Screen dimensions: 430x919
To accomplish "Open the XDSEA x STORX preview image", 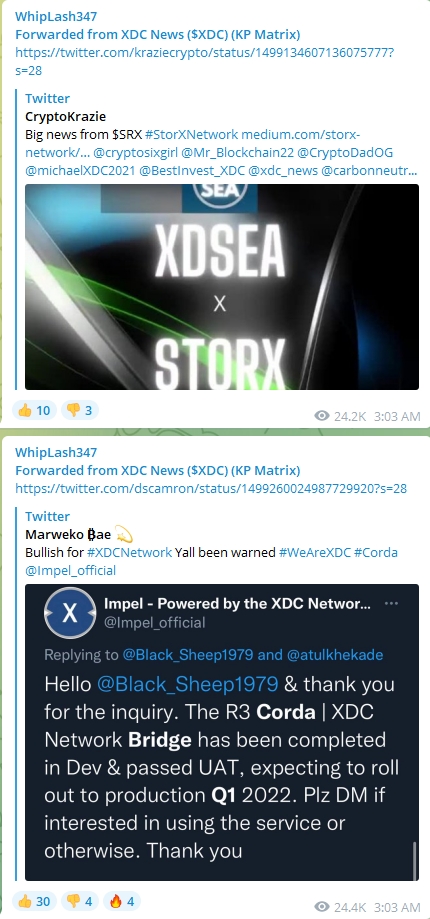I will pyautogui.click(x=222, y=287).
